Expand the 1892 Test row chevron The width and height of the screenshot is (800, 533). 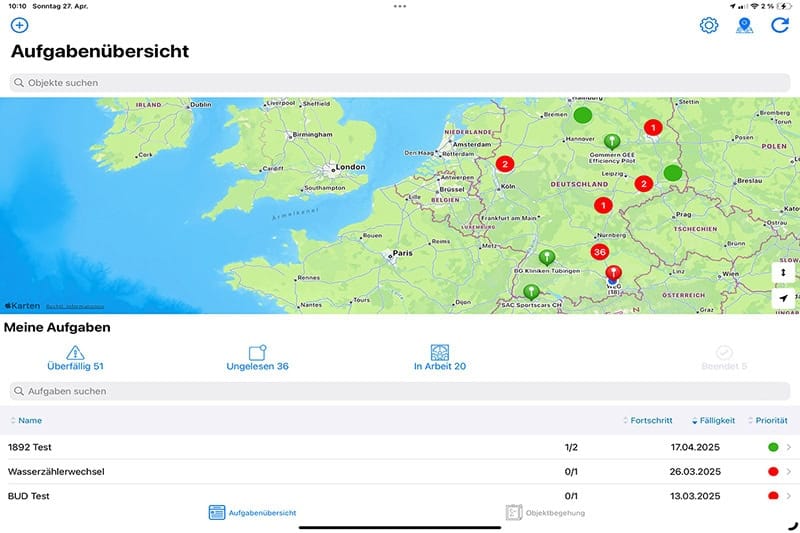click(x=789, y=447)
